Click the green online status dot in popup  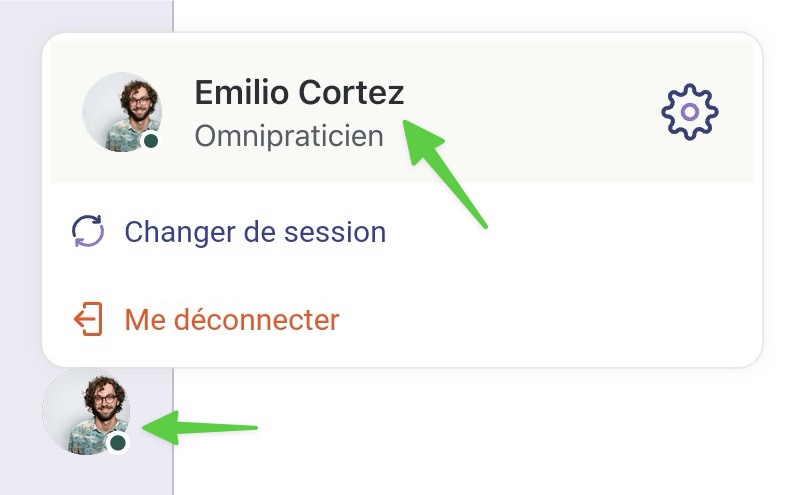pyautogui.click(x=151, y=140)
